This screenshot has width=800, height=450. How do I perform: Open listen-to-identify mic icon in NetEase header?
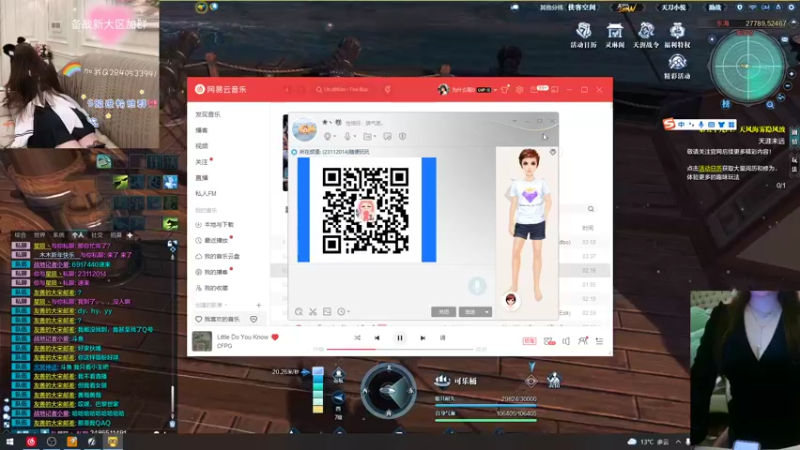point(388,90)
